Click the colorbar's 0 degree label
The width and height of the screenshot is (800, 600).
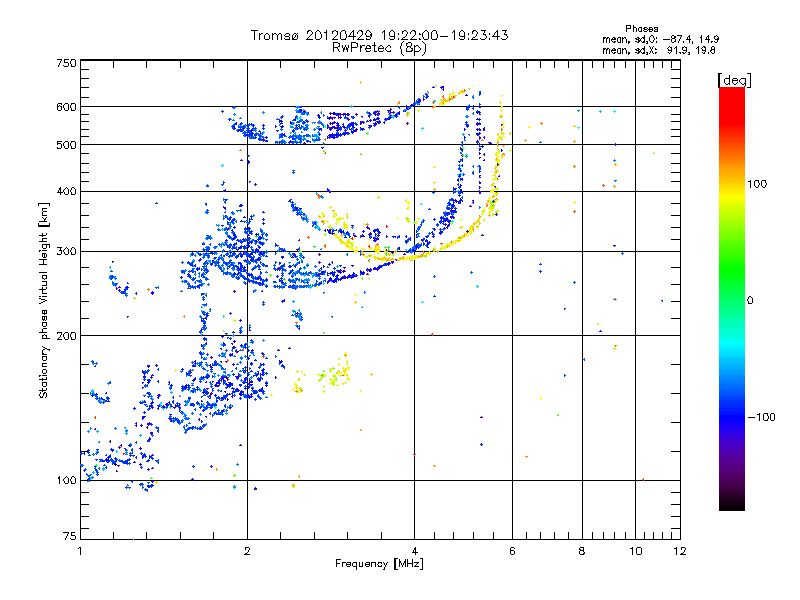(750, 301)
